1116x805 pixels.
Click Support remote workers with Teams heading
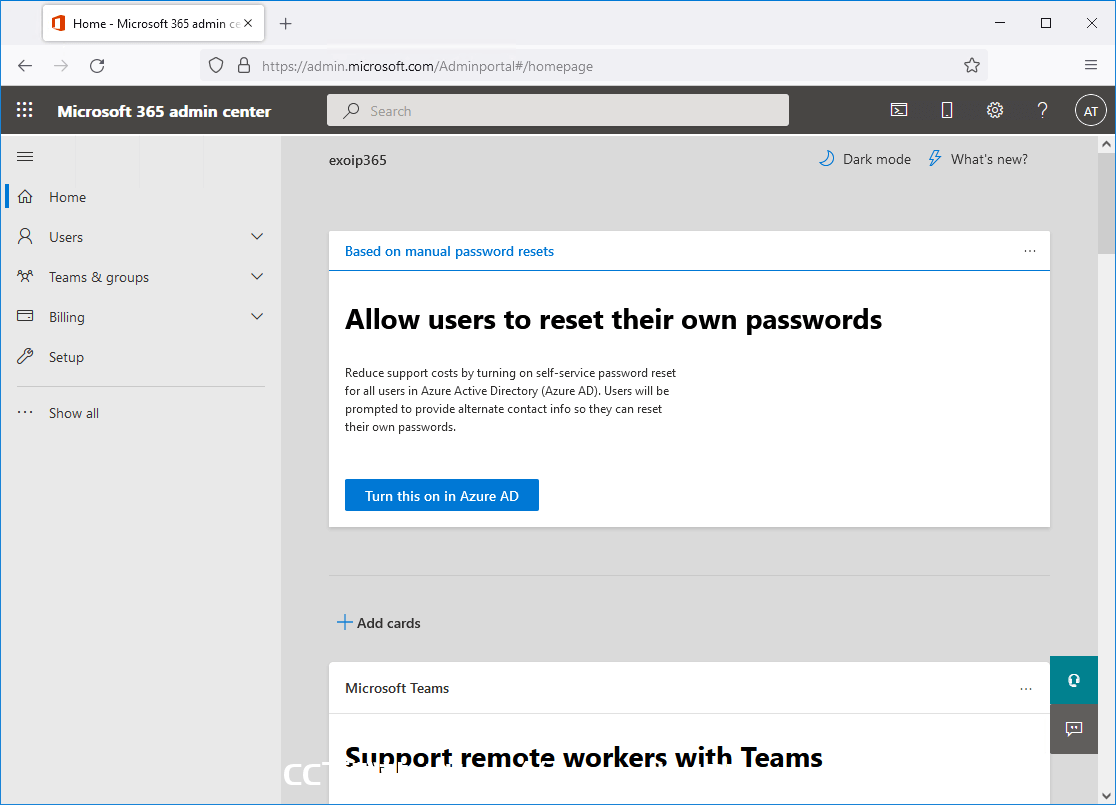(x=584, y=757)
